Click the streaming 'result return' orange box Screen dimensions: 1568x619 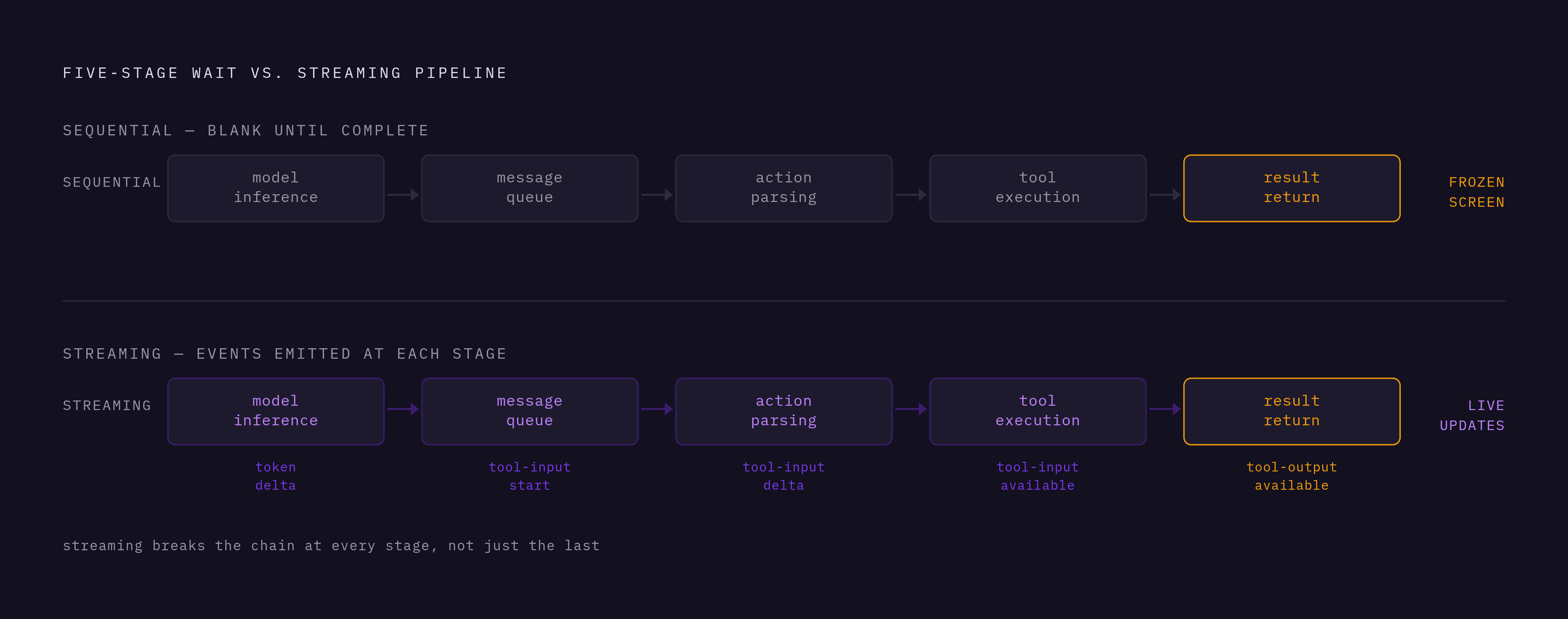[1292, 411]
